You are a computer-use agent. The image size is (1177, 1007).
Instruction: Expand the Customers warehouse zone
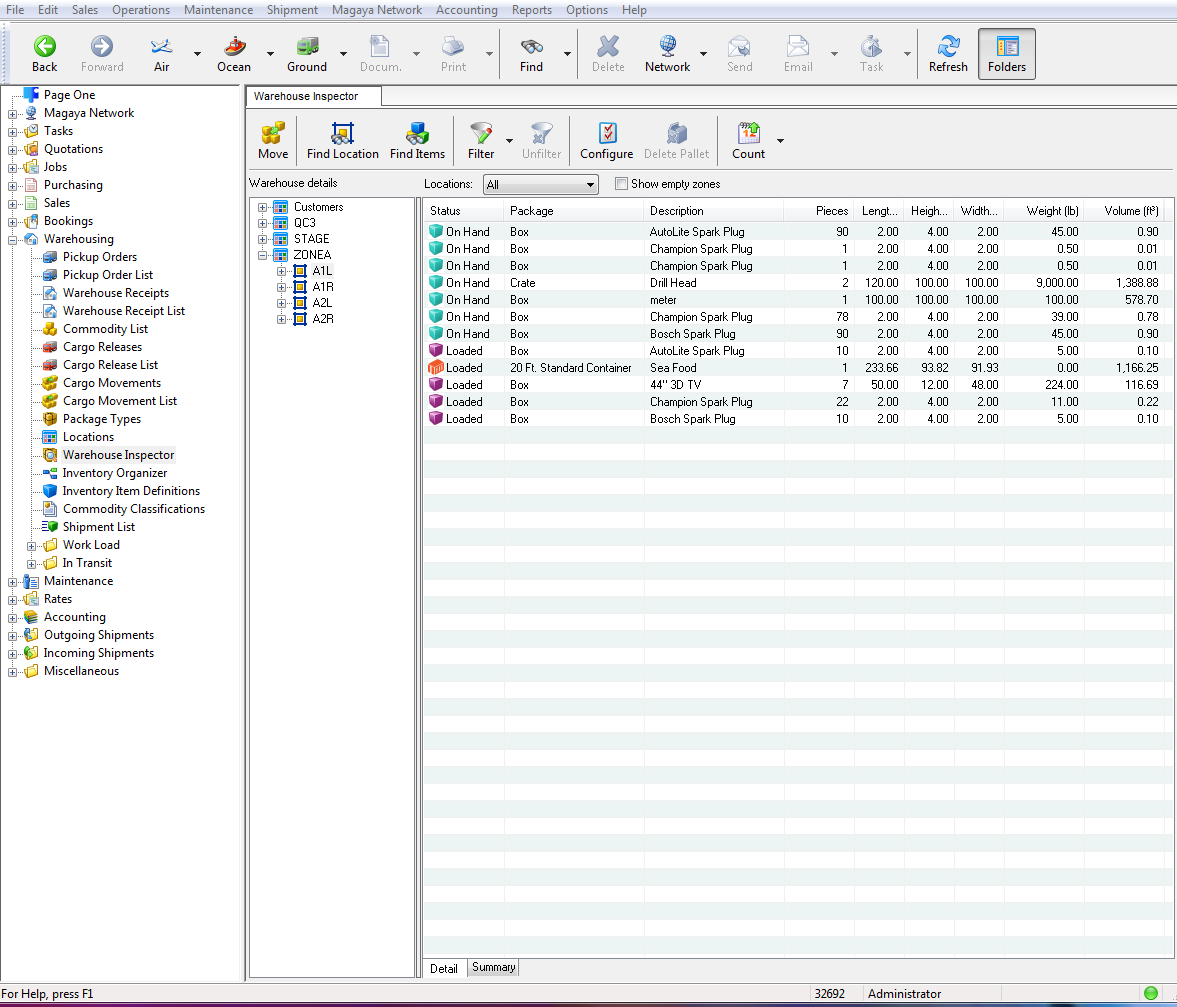(x=263, y=207)
